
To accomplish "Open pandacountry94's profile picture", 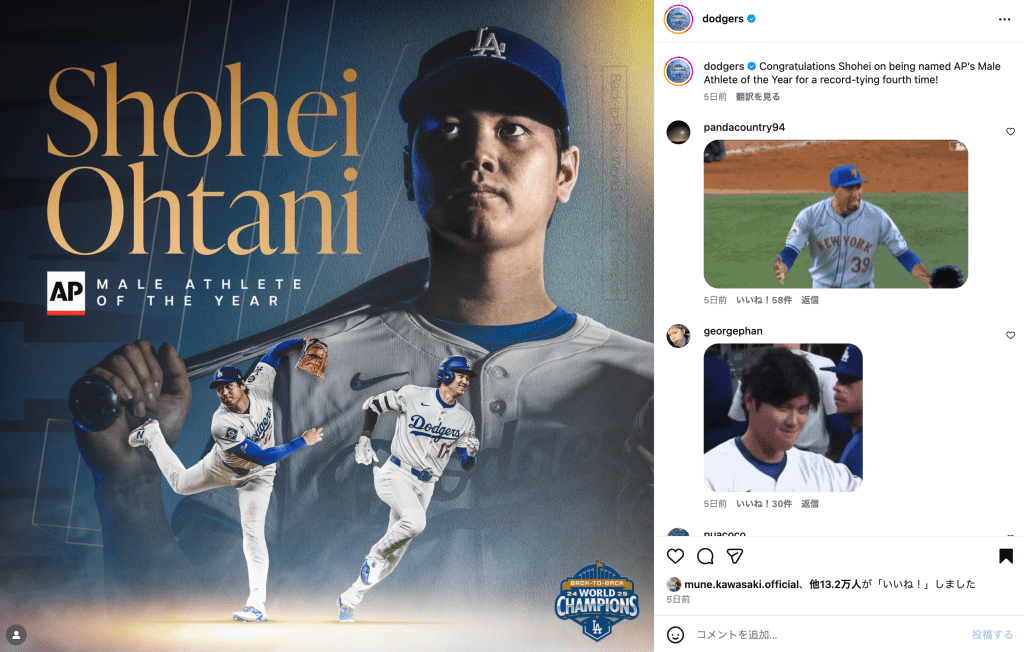I will pos(679,133).
